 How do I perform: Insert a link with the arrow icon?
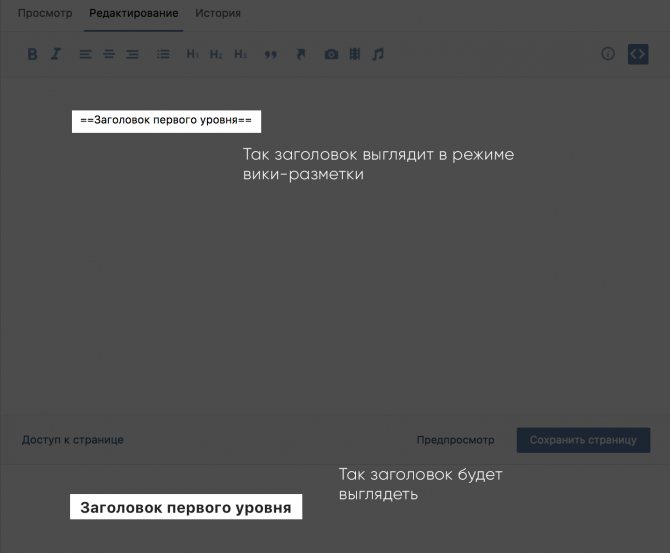coord(301,54)
